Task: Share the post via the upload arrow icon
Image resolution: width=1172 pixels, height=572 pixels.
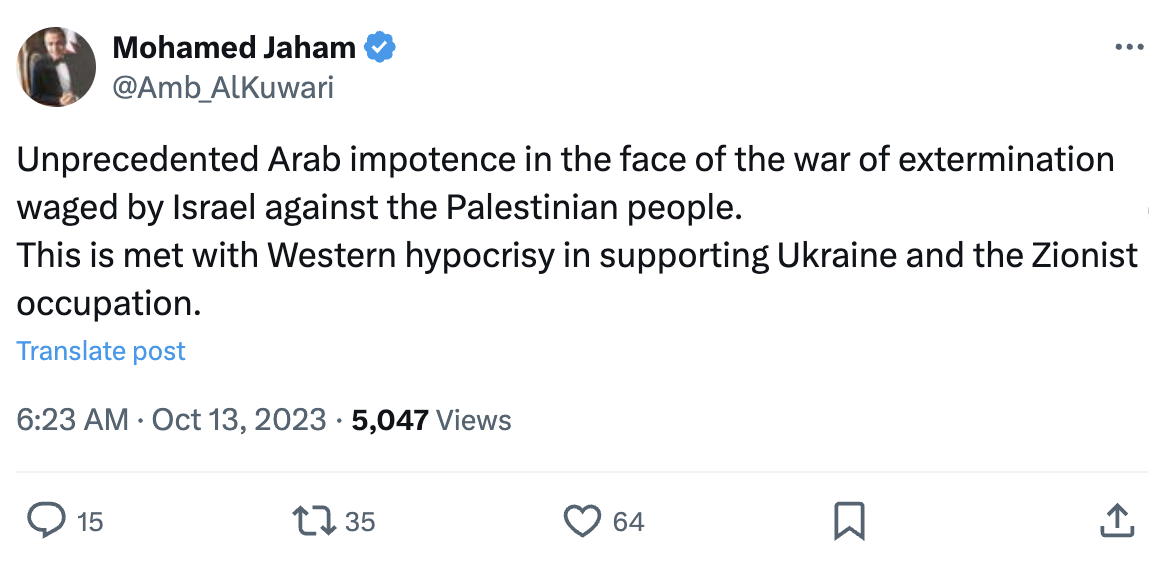Action: [x=1115, y=520]
